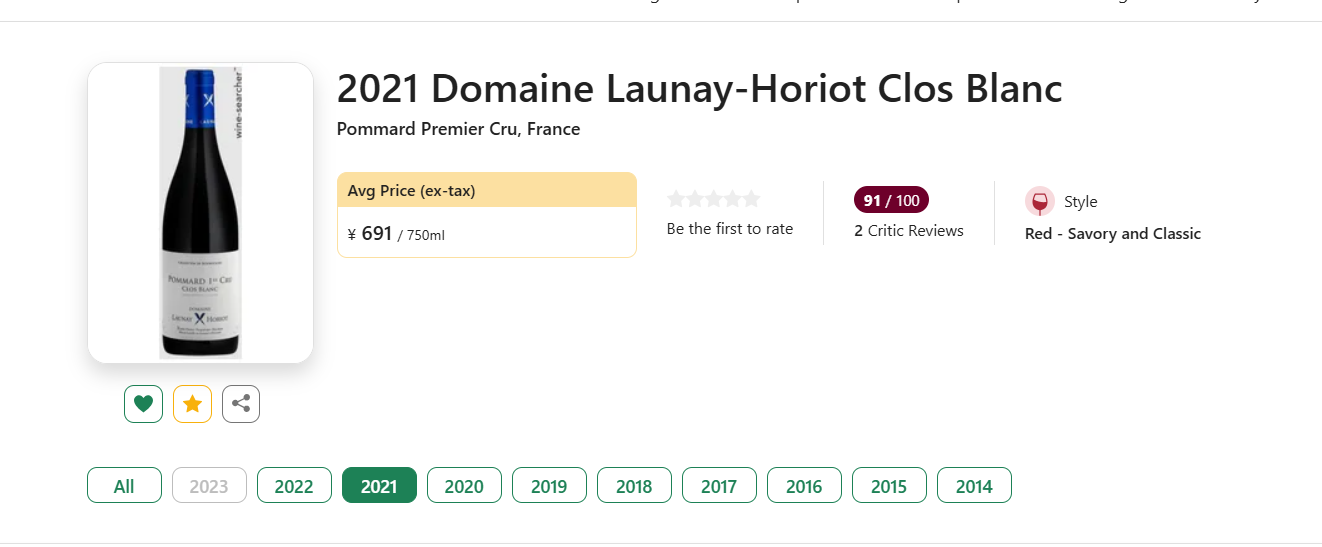Click the yellow star icon
1322x547 pixels.
tap(192, 404)
